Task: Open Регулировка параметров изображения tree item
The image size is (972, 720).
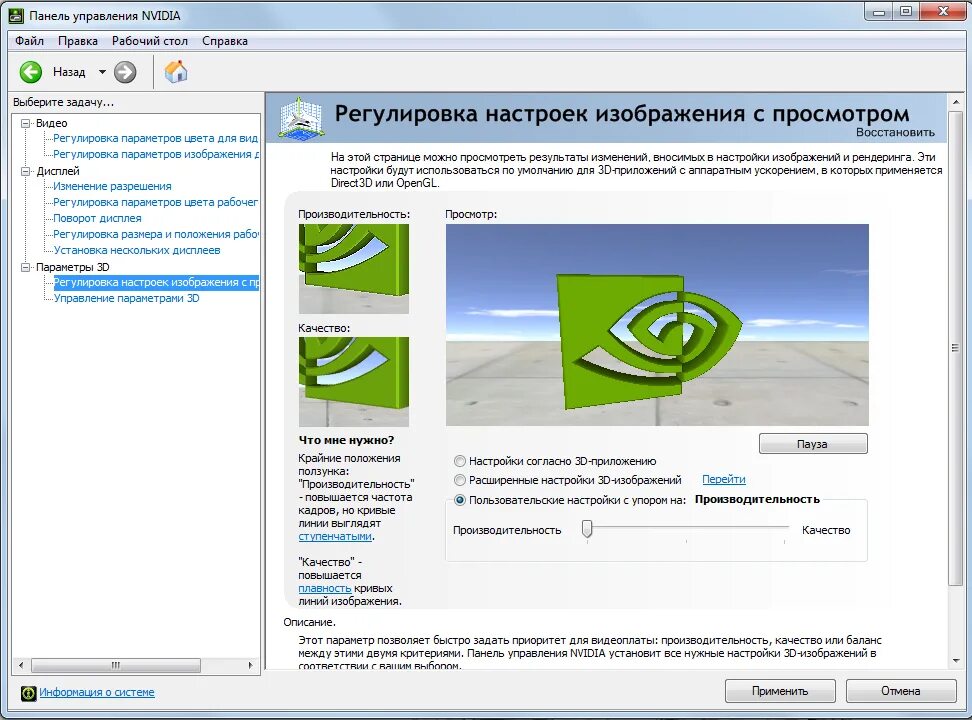Action: pos(155,154)
